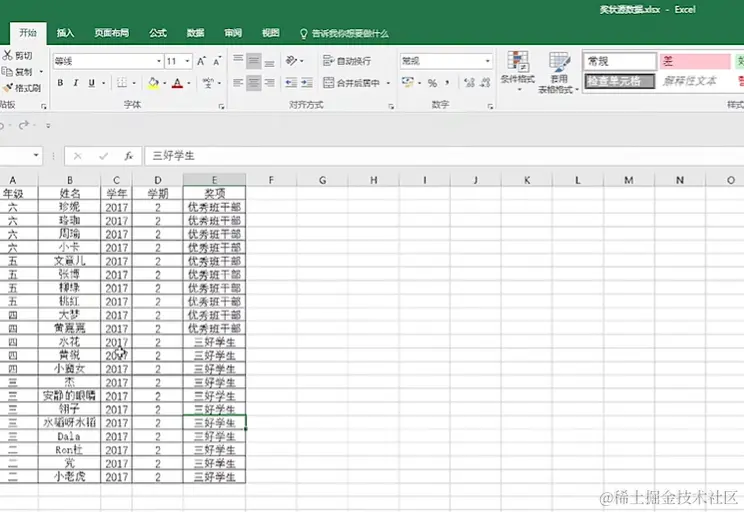Switch to the 数据 tab
Viewport: 744px width, 512px height.
[x=195, y=33]
